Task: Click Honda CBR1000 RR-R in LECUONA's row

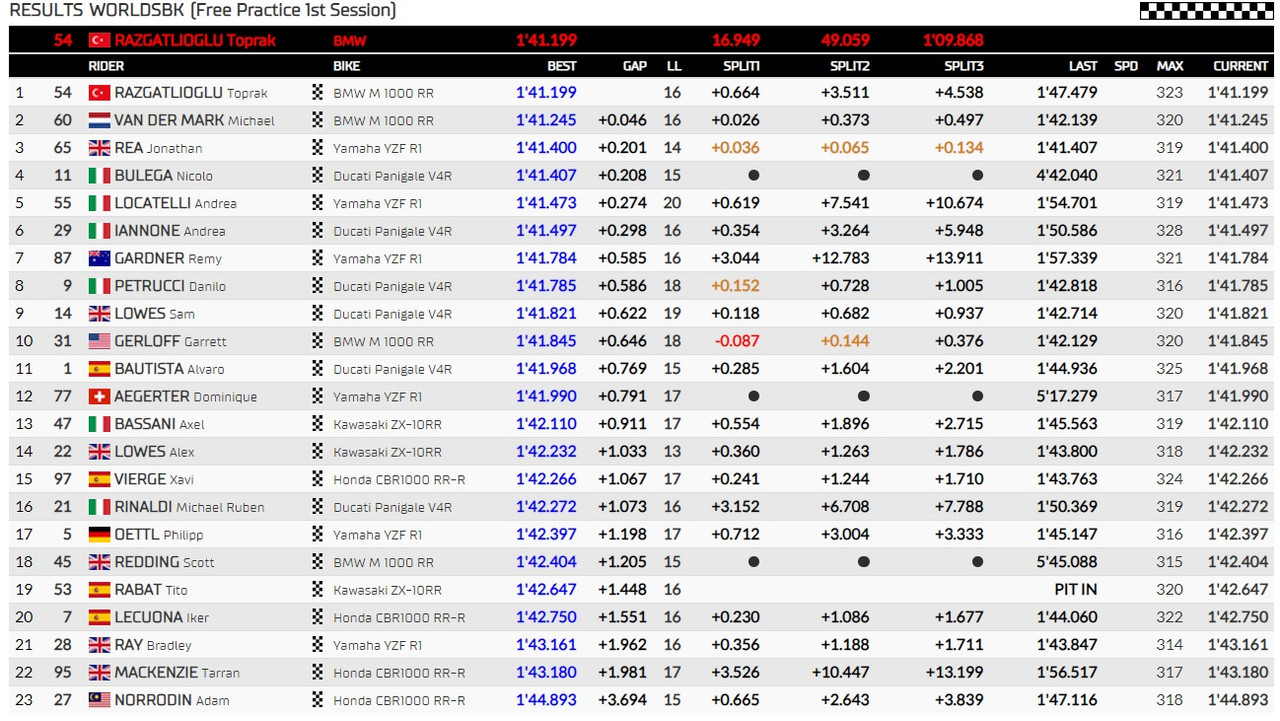Action: pos(399,617)
